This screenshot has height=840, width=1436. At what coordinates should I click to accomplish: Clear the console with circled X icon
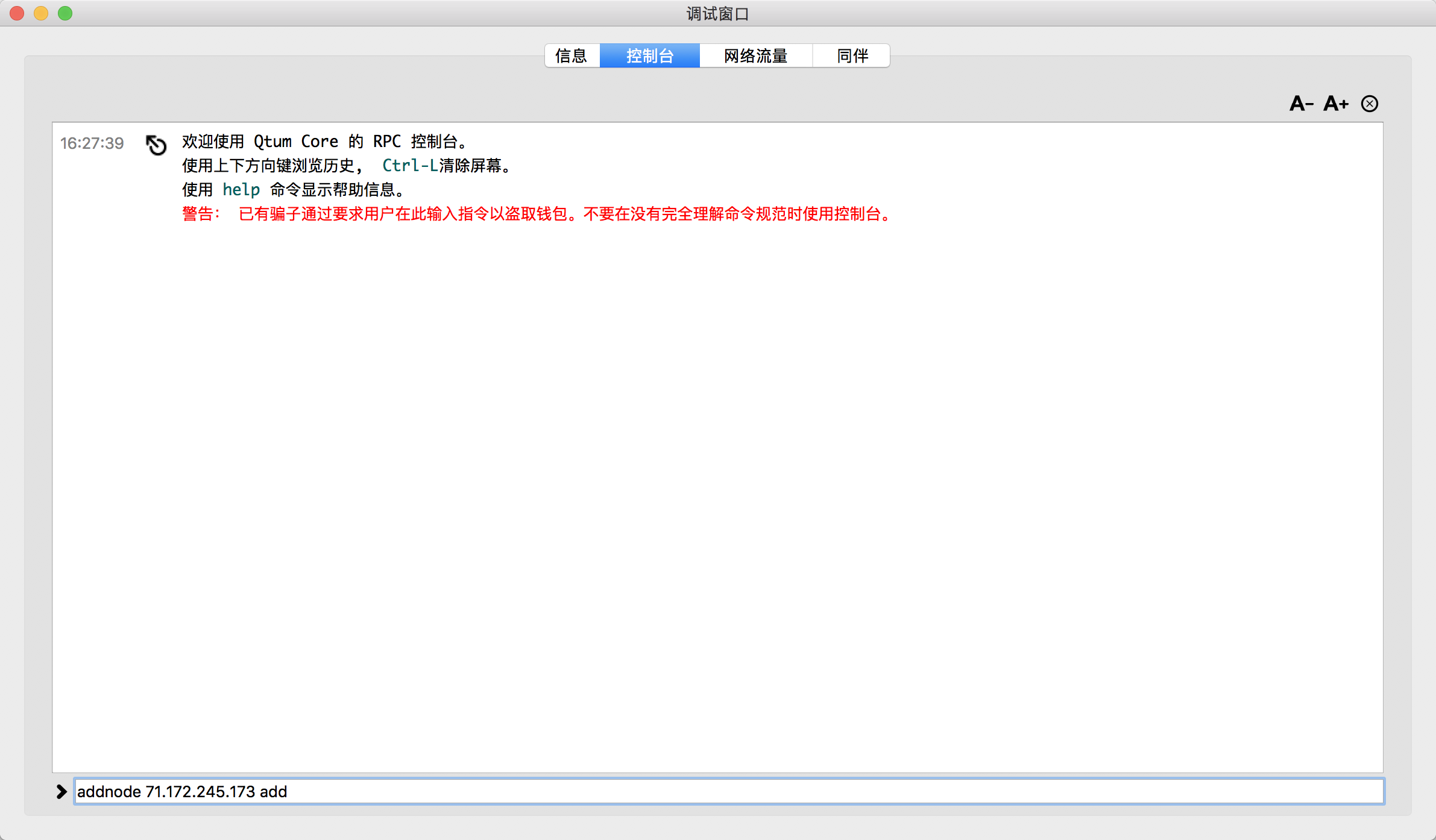pos(1370,104)
